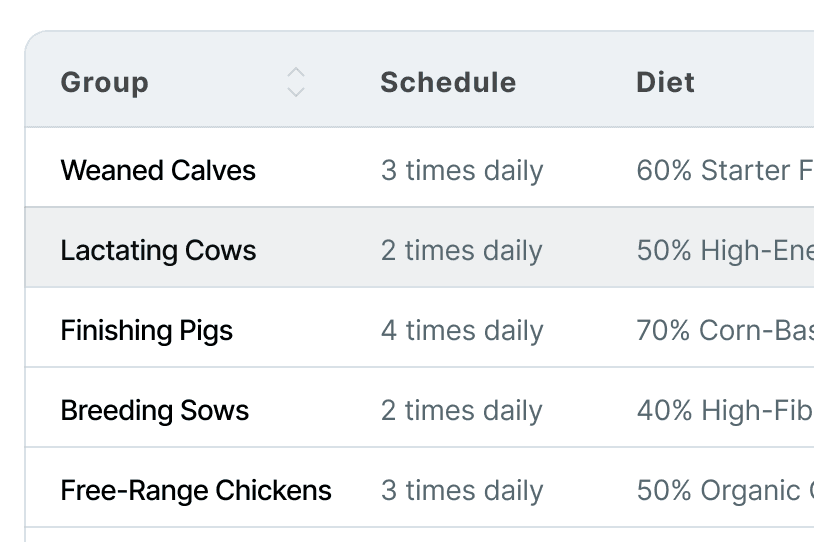Select the Free-Range Chickens group name
814x542 pixels.
click(196, 490)
